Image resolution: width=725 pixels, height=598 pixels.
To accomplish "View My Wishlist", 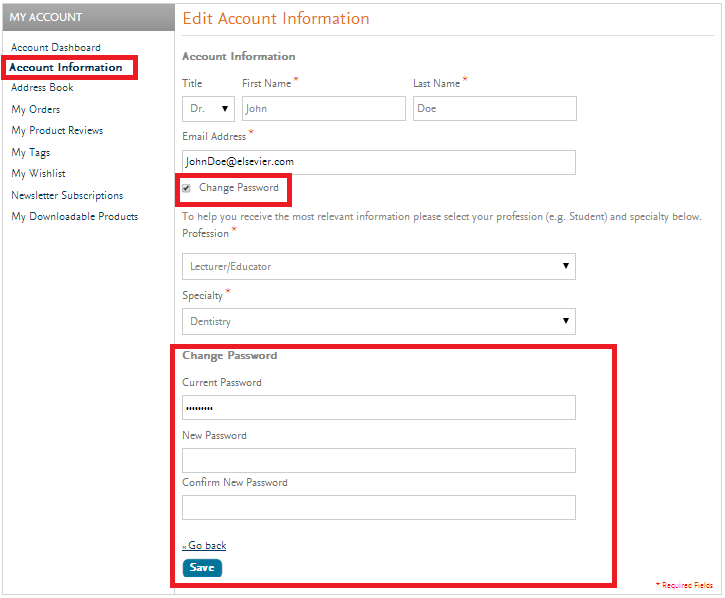I will (x=39, y=173).
